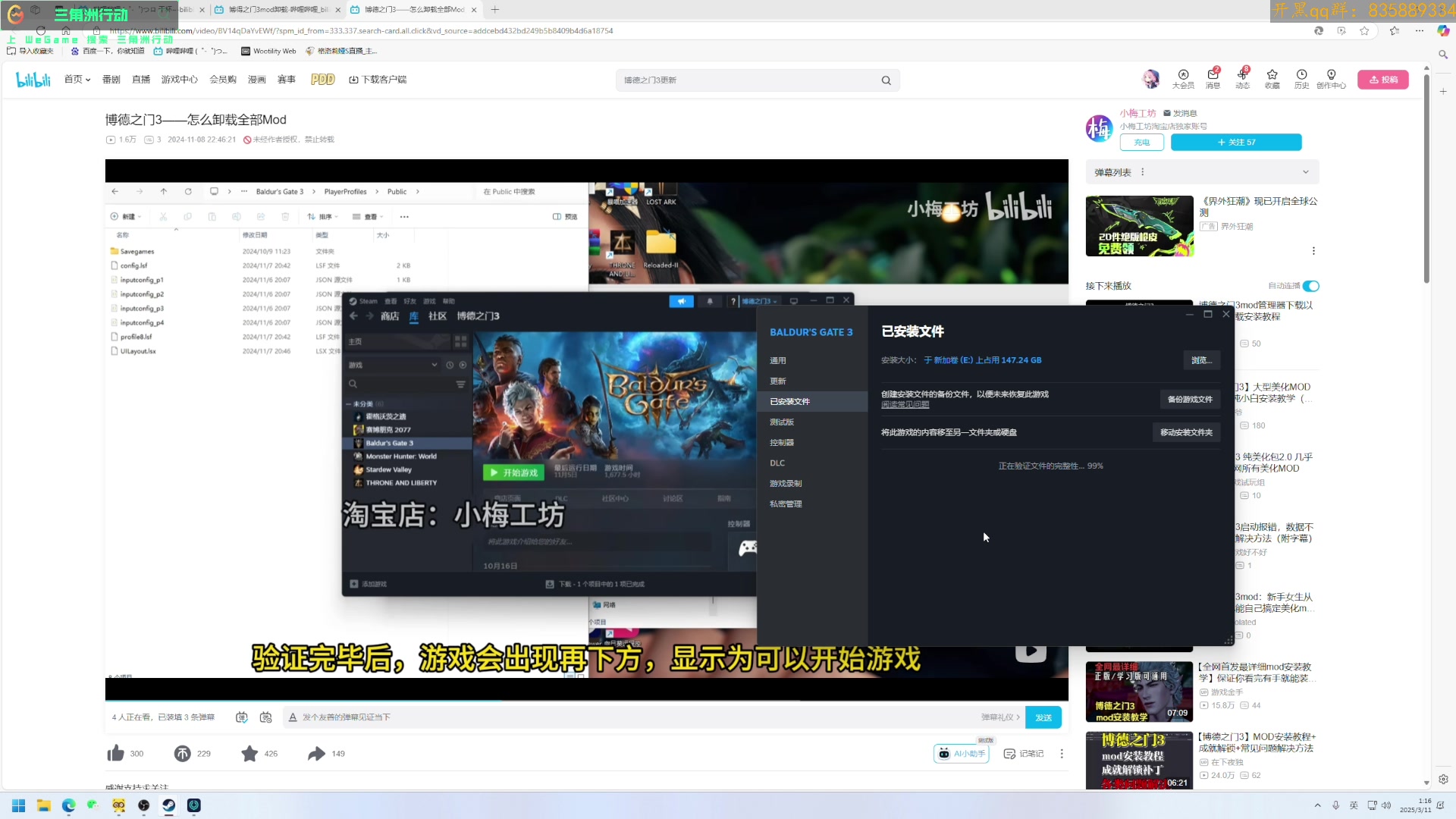Open Microsoft Edge from the taskbar
This screenshot has height=819, width=1456.
(x=68, y=805)
